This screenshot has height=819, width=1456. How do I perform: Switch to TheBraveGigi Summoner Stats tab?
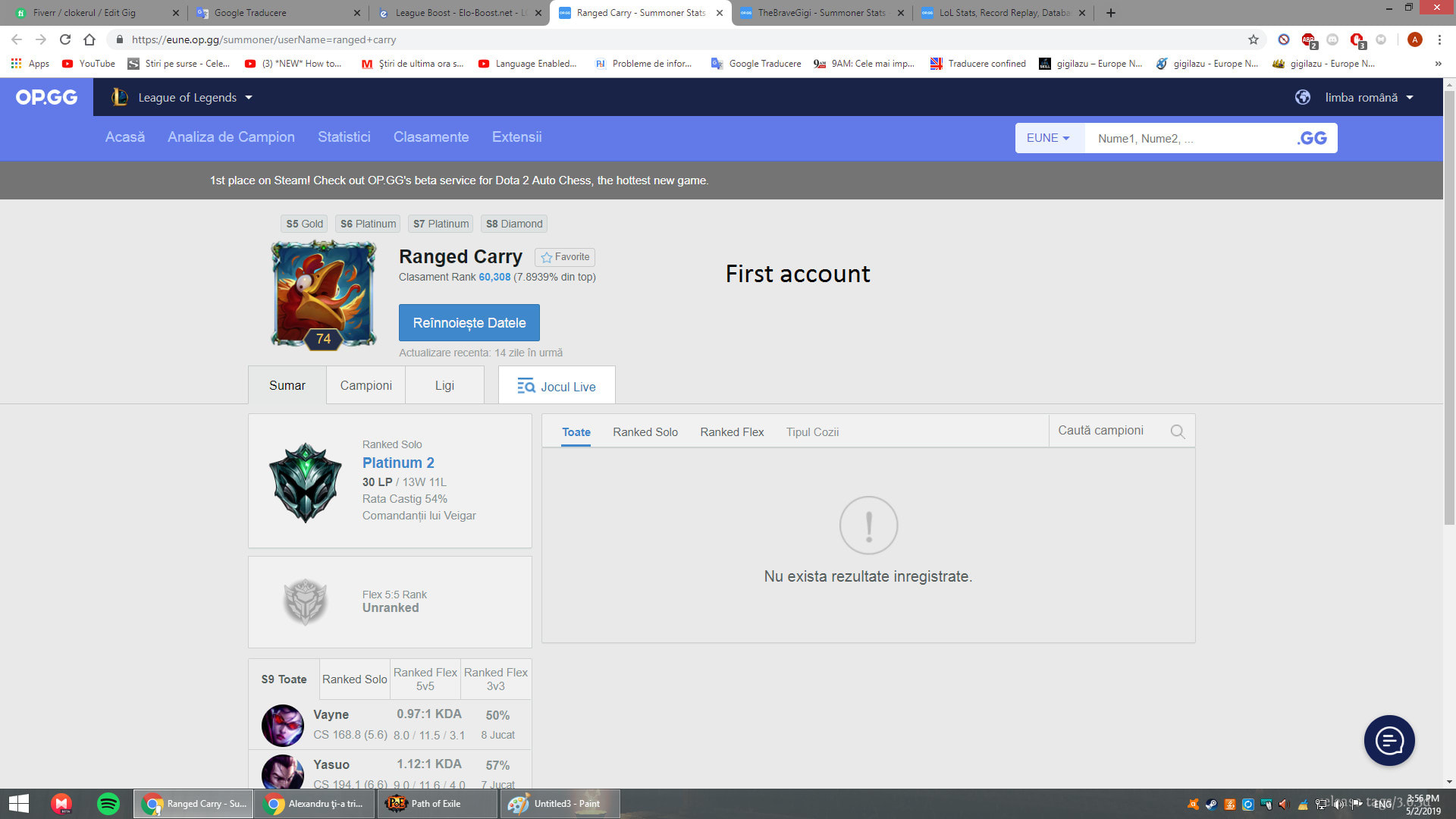pos(821,13)
